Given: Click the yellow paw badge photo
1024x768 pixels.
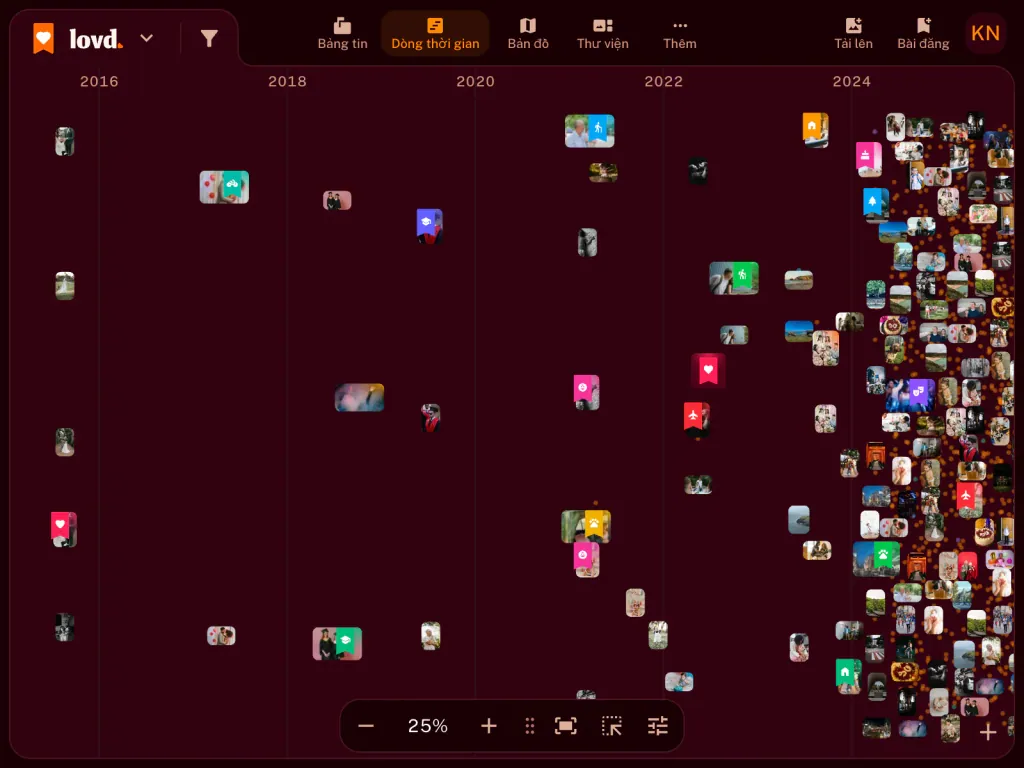Looking at the screenshot, I should pyautogui.click(x=586, y=526).
